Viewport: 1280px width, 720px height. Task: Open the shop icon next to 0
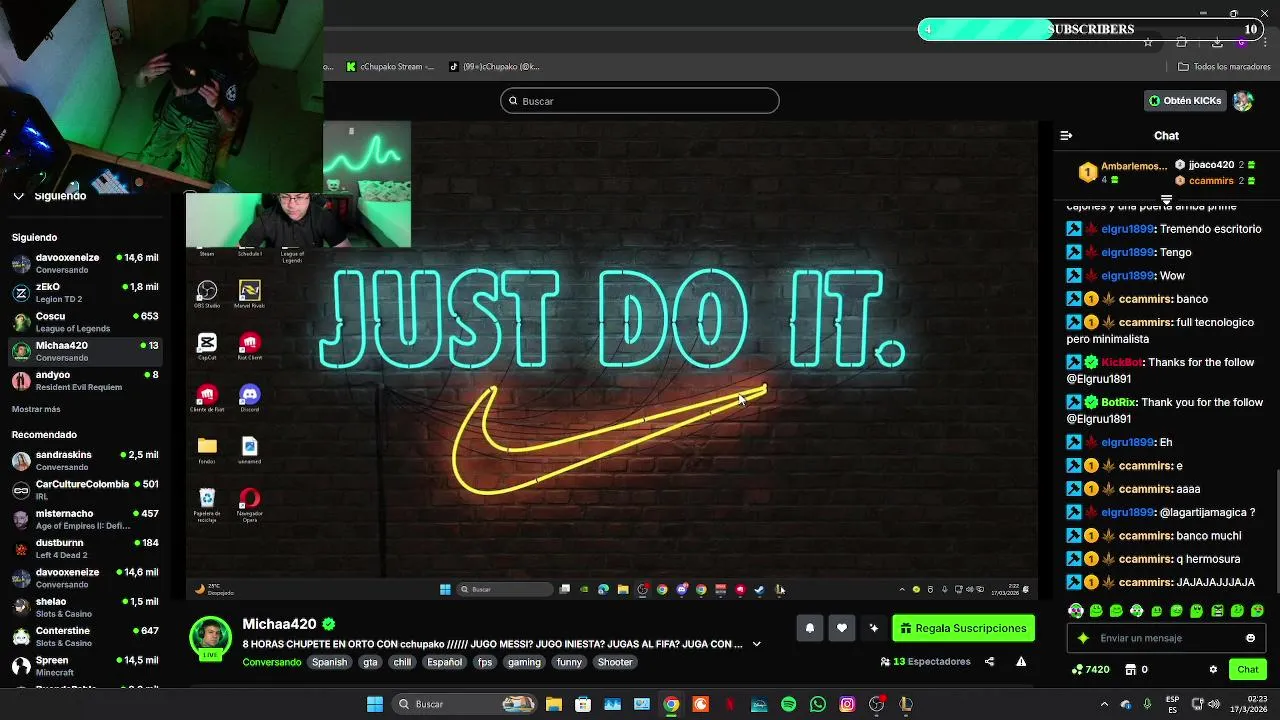[x=1131, y=670]
